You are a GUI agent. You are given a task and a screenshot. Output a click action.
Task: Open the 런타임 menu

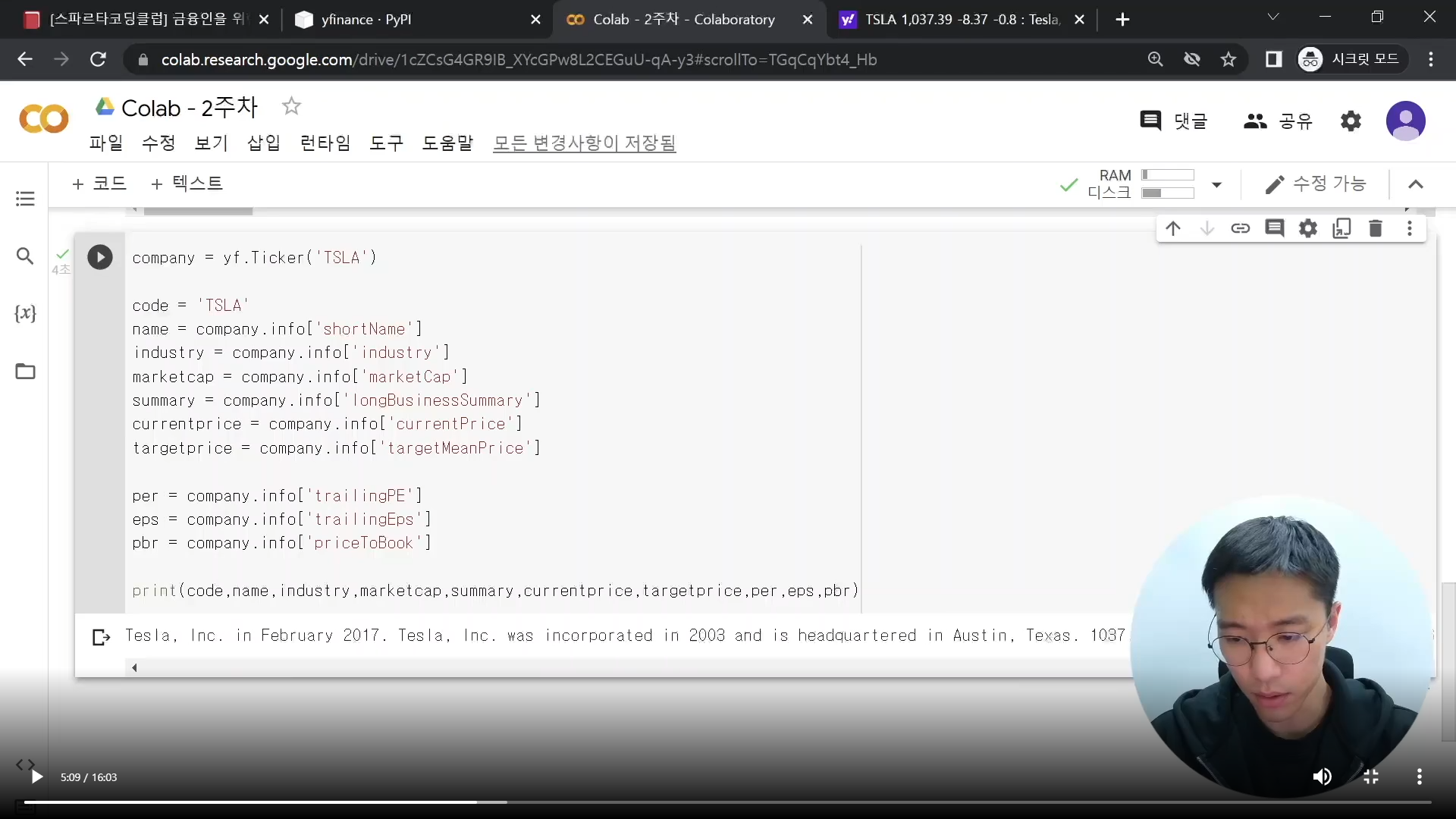[x=325, y=143]
